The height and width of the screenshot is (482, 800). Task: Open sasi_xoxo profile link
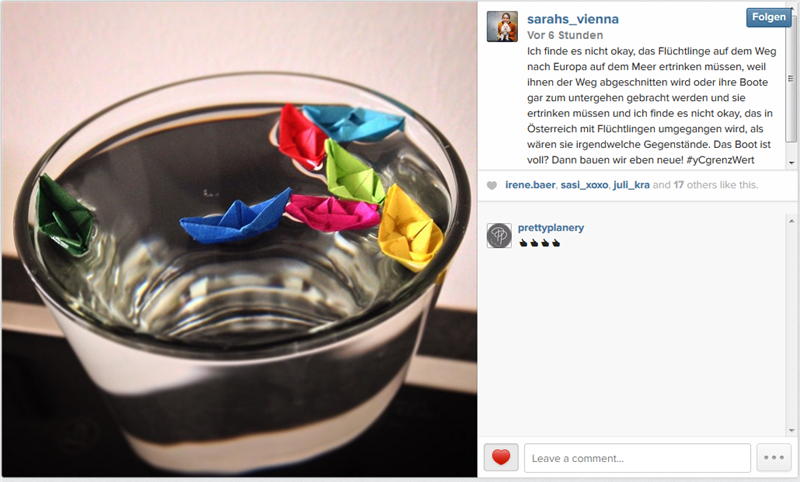click(x=584, y=185)
